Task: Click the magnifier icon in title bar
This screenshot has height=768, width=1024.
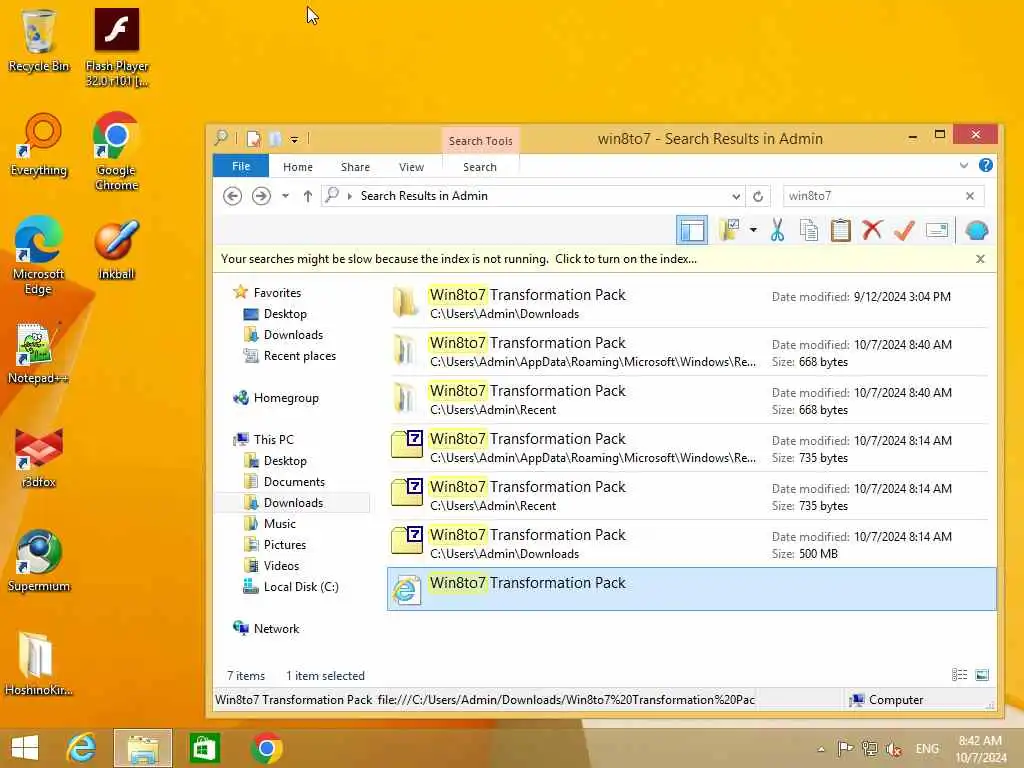Action: tap(221, 138)
